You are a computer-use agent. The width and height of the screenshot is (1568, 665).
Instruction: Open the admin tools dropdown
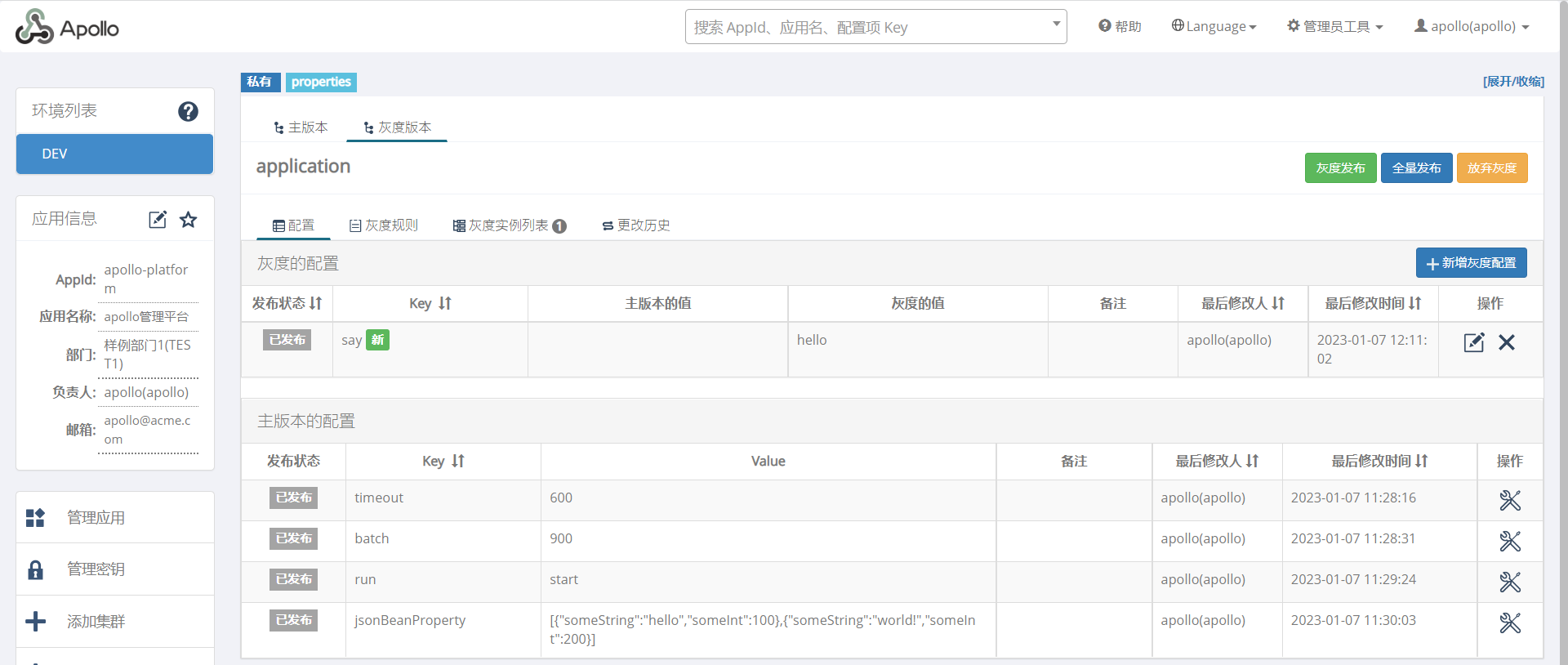pos(1335,26)
